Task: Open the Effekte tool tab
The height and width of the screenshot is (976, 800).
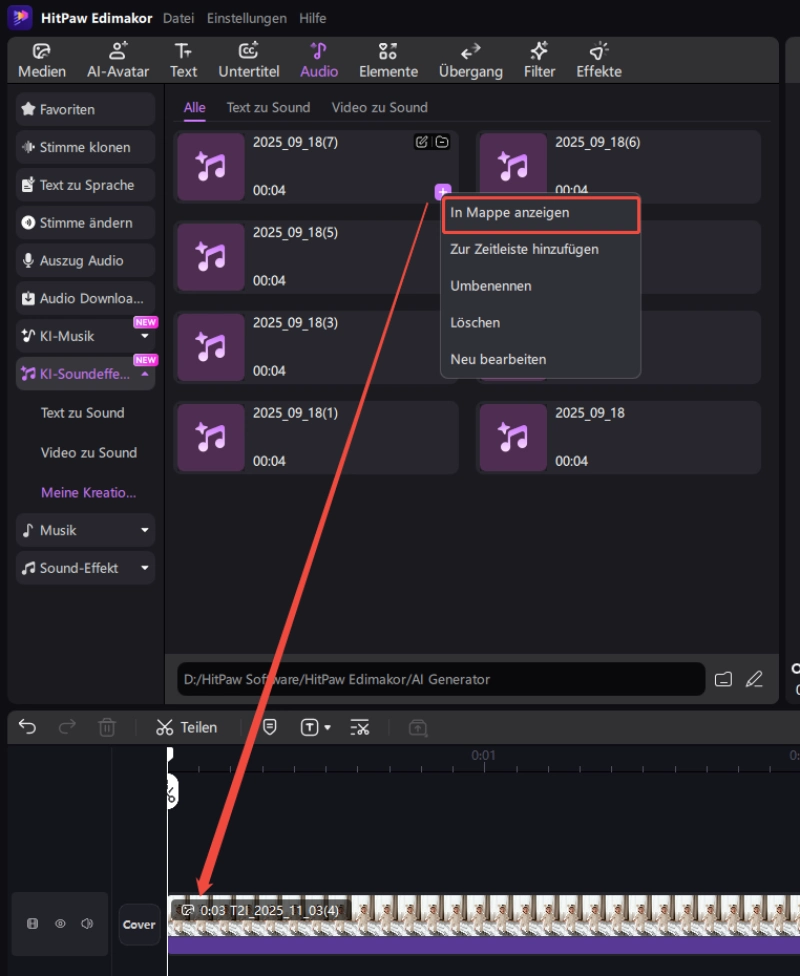Action: (598, 60)
